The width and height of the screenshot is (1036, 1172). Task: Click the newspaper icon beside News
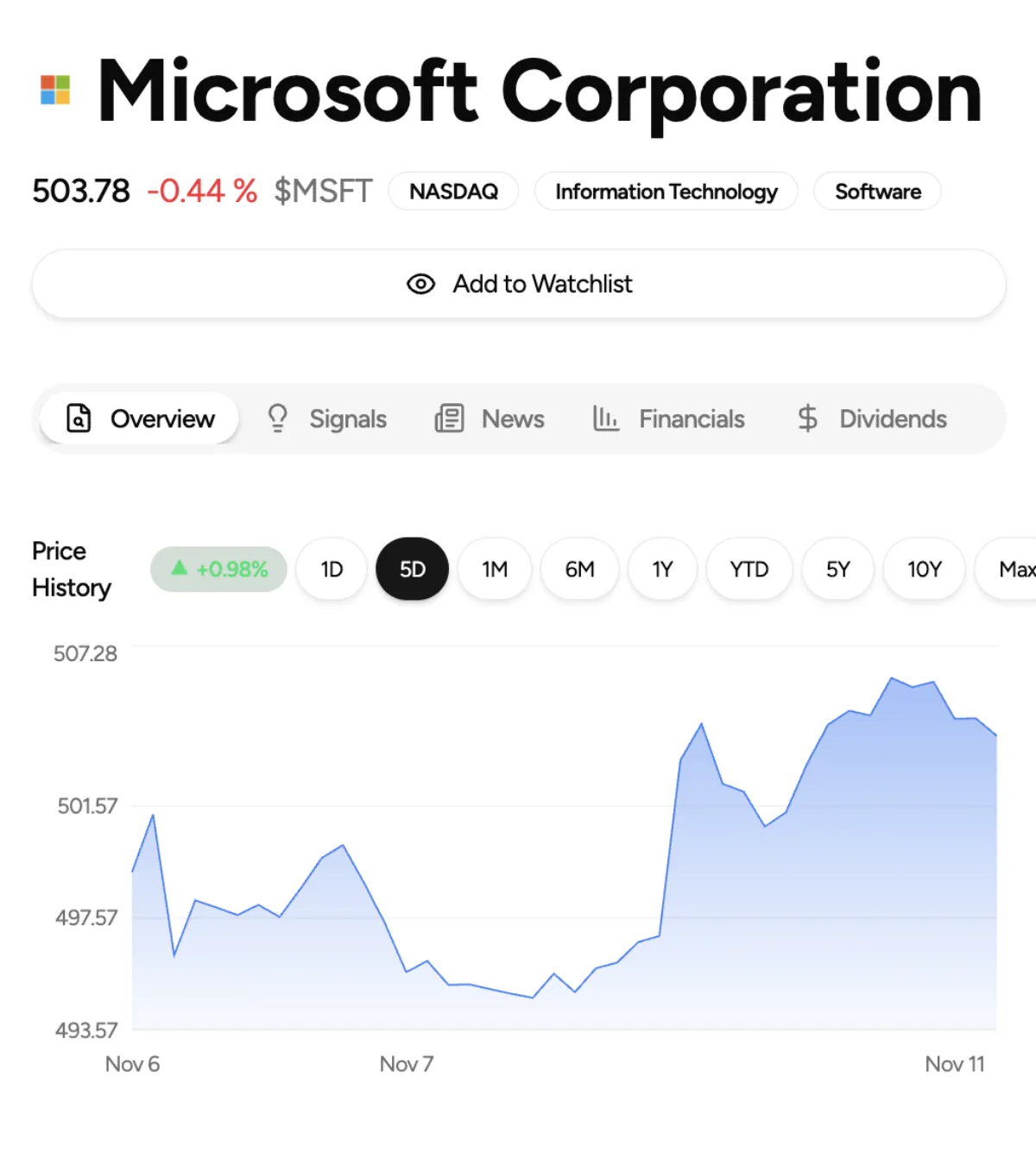pyautogui.click(x=449, y=419)
